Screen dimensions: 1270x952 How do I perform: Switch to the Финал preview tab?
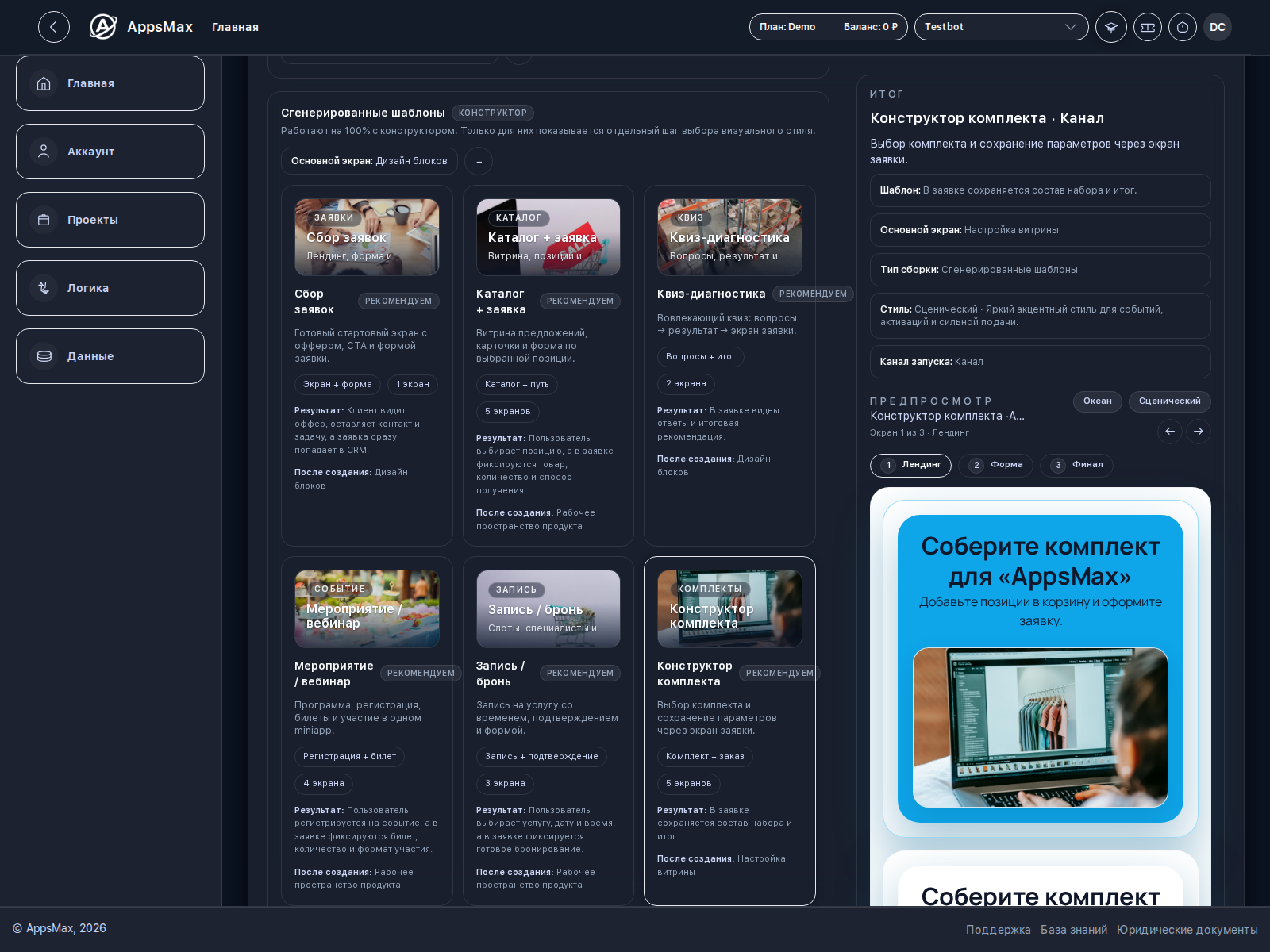(x=1076, y=465)
